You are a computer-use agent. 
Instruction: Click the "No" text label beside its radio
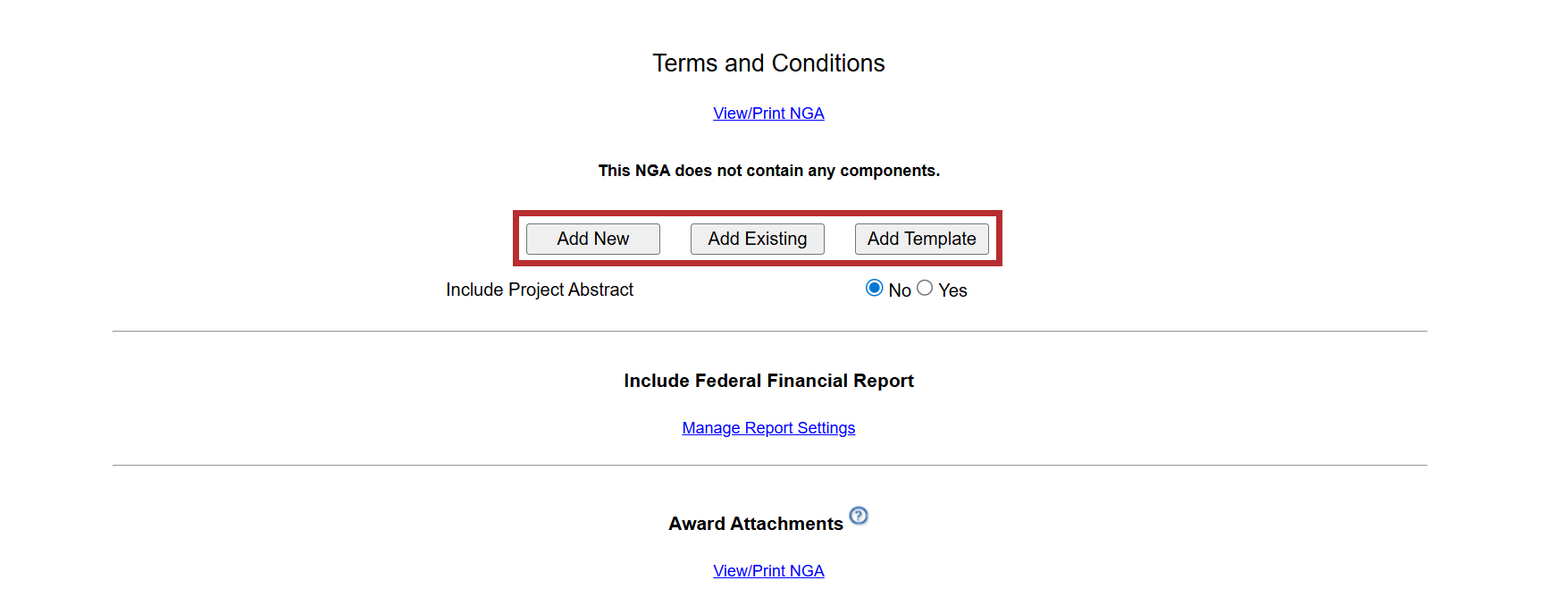(900, 290)
